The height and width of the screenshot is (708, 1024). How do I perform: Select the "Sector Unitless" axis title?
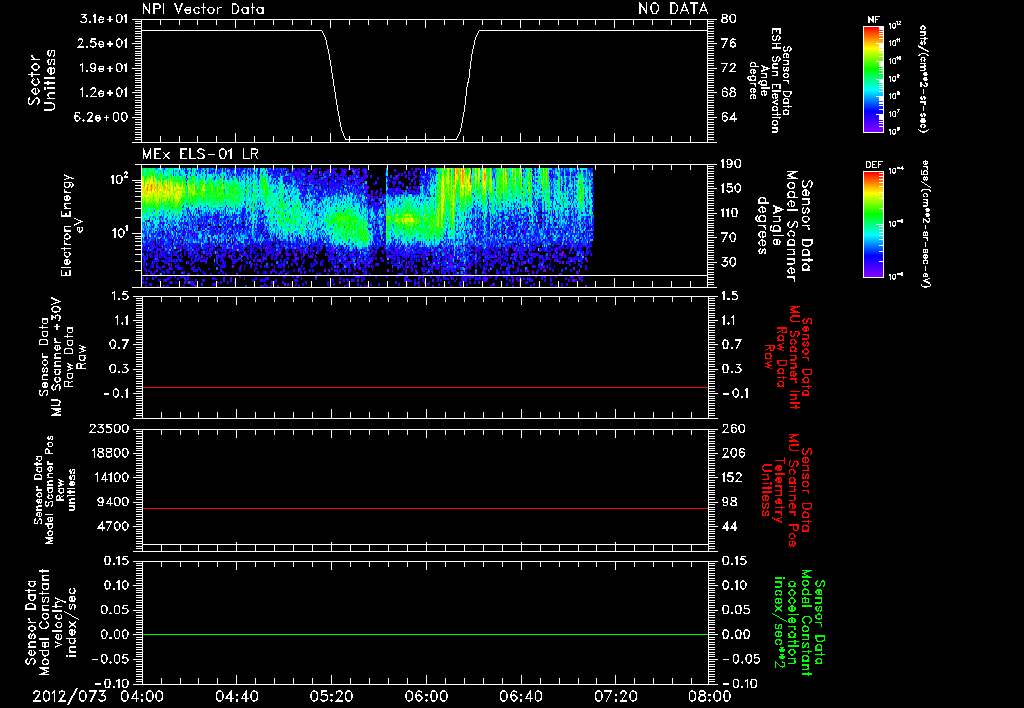coord(42,80)
